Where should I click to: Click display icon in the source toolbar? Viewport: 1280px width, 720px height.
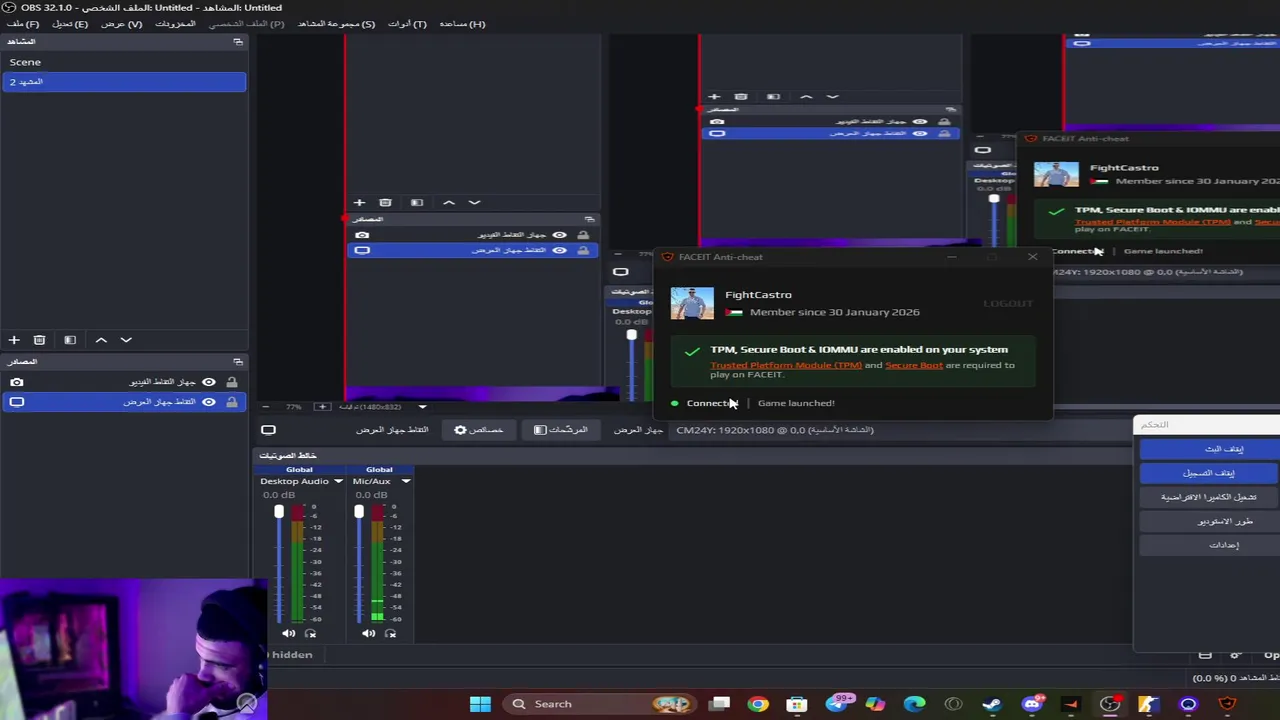(x=268, y=430)
